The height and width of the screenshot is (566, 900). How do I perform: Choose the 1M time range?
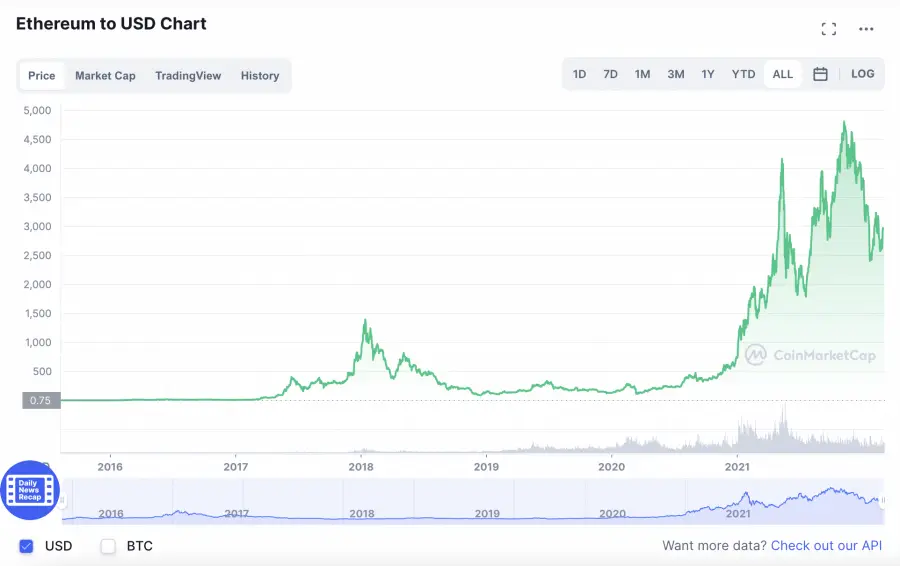coord(642,74)
